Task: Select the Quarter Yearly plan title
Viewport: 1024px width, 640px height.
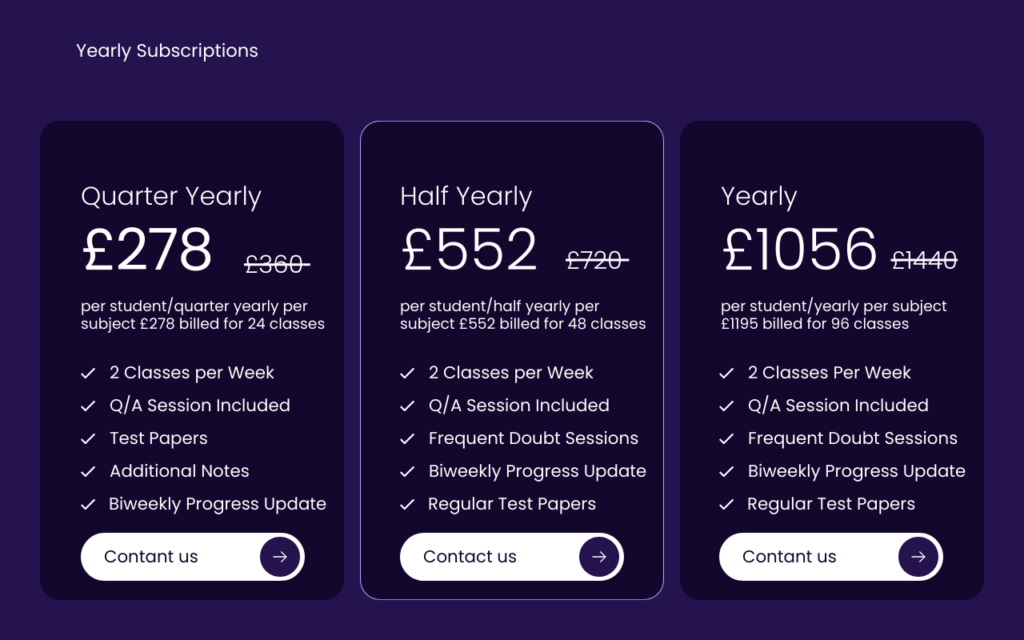Action: (x=171, y=197)
